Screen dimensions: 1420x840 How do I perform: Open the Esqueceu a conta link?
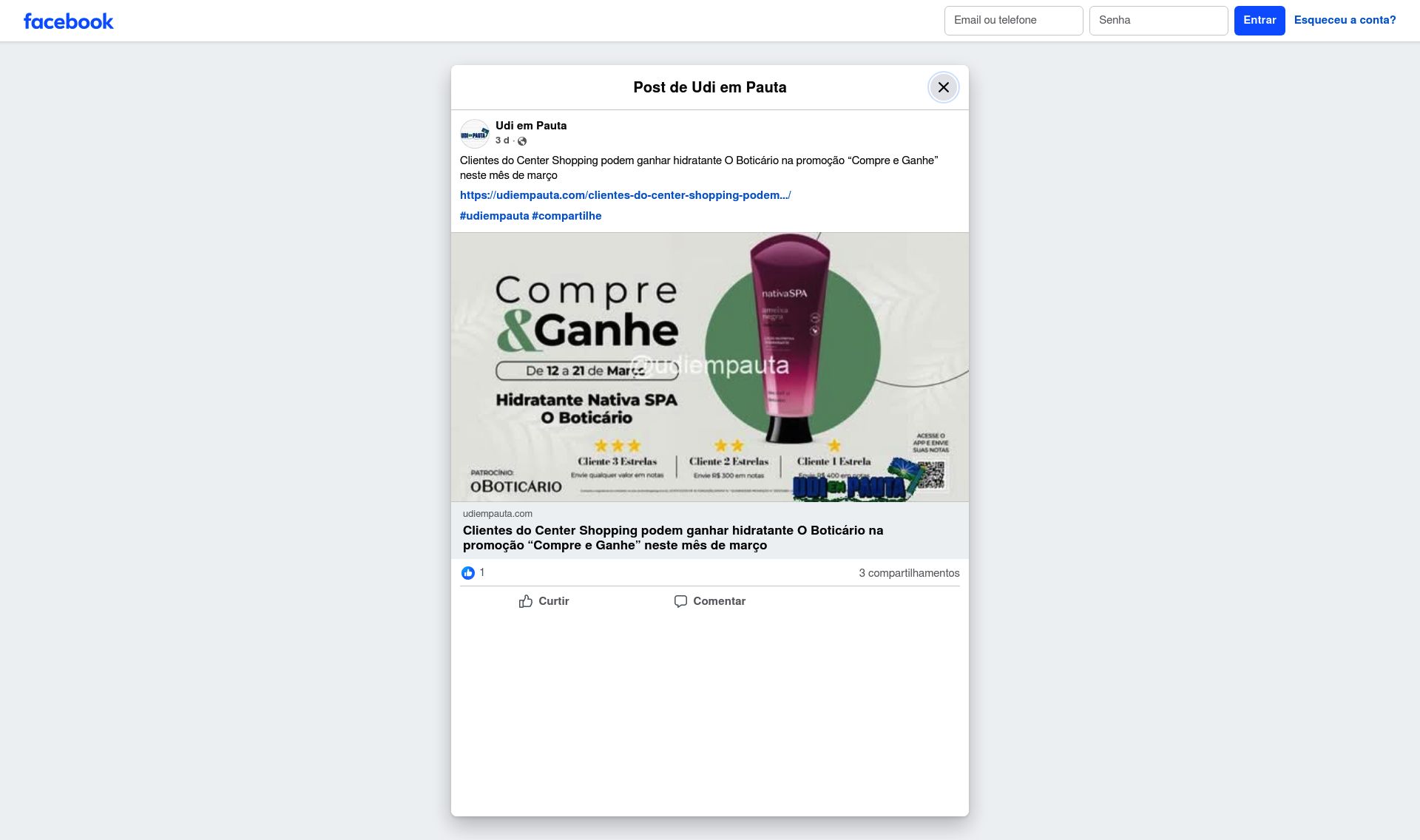point(1345,21)
